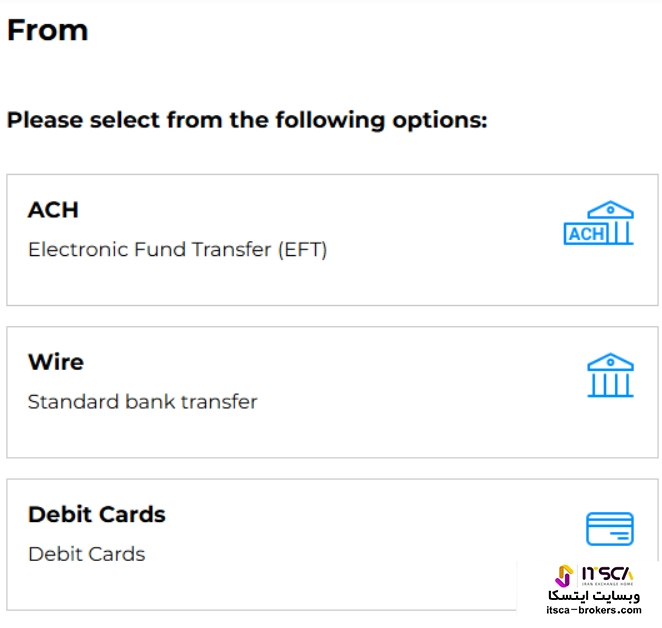Viewport: 662px width, 628px height.
Task: Select the Wire payment option card
Action: 332,392
